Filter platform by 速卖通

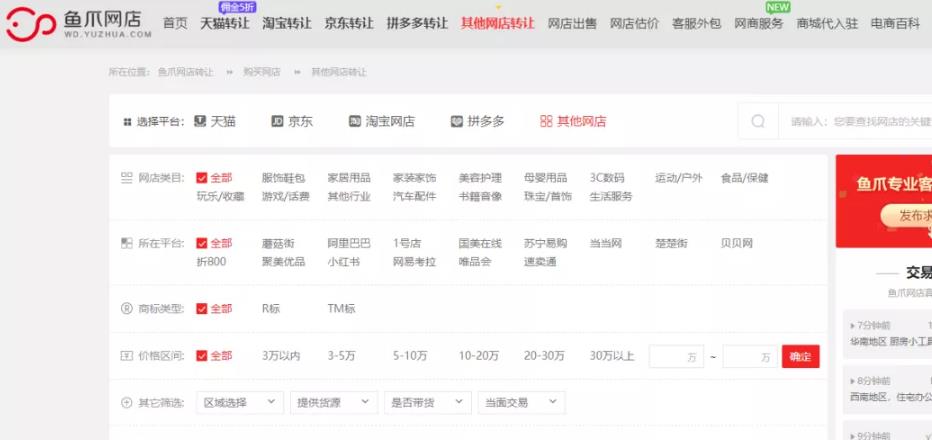coord(540,262)
